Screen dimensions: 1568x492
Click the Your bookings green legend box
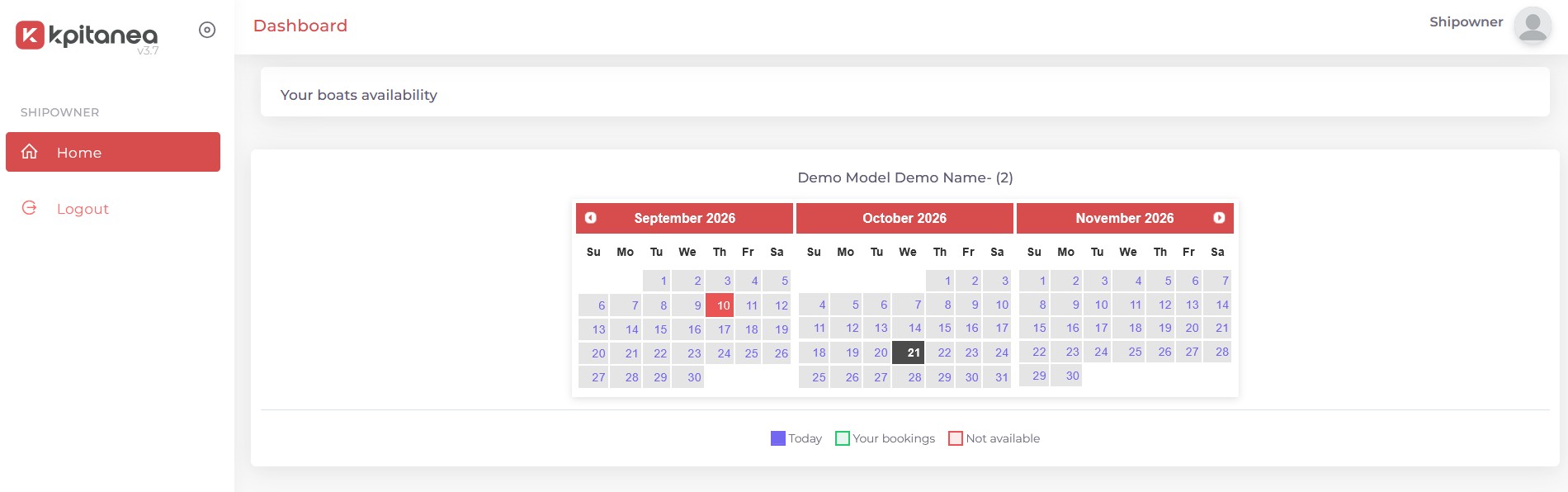[843, 438]
